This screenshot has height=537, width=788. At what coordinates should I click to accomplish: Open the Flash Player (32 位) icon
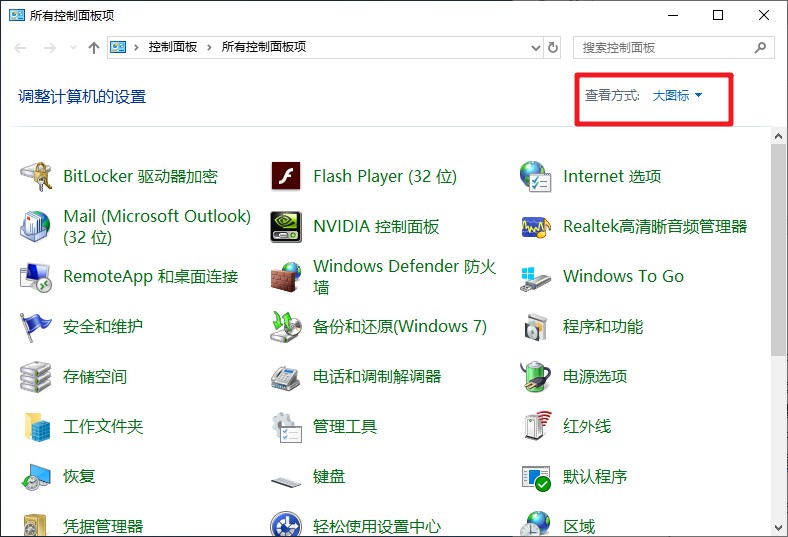(x=285, y=176)
